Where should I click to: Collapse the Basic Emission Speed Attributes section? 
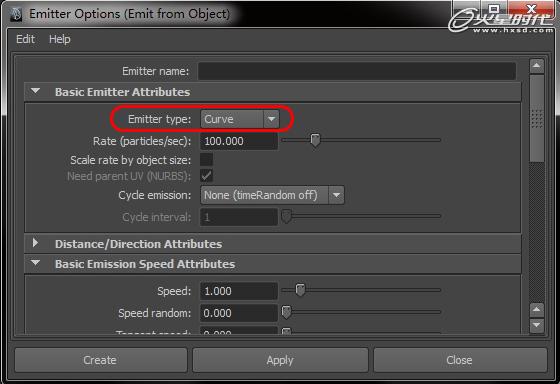(35, 263)
